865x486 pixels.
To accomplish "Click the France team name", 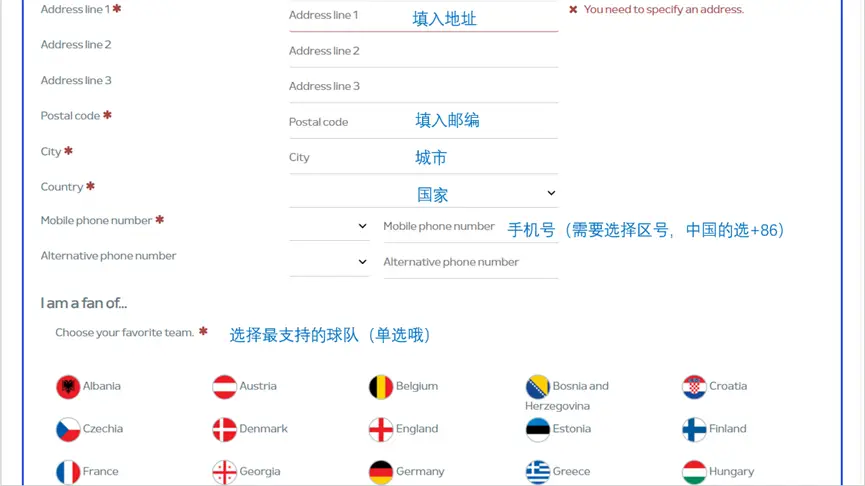I will (x=100, y=472).
